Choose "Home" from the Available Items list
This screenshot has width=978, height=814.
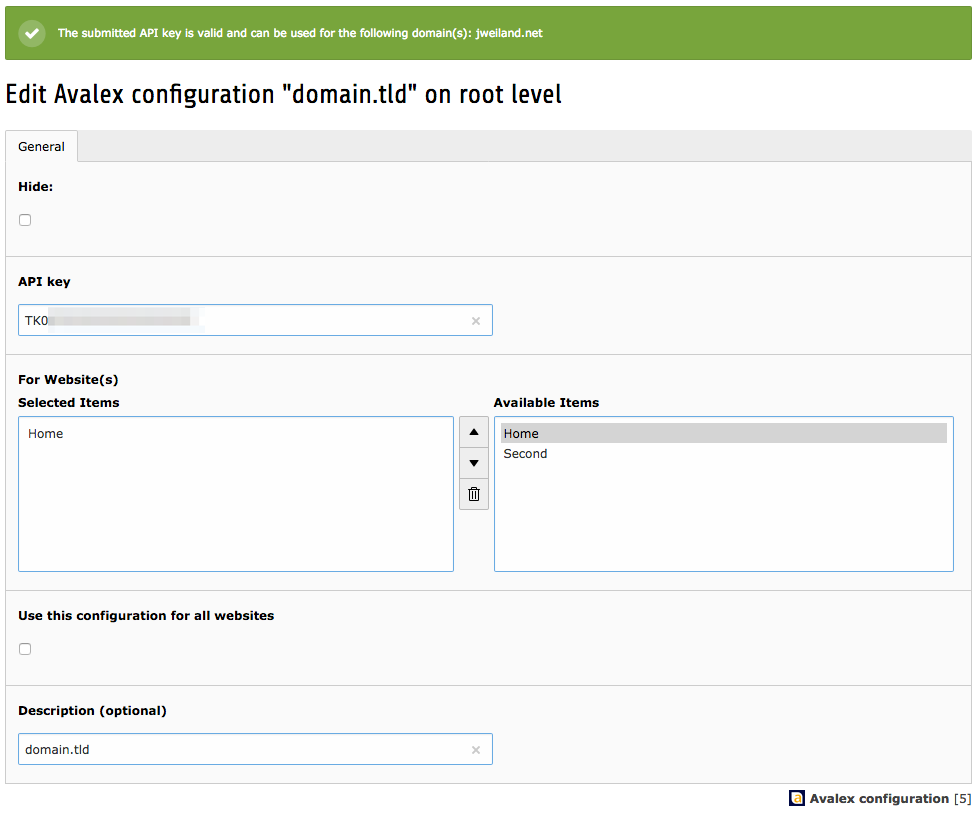[x=521, y=433]
